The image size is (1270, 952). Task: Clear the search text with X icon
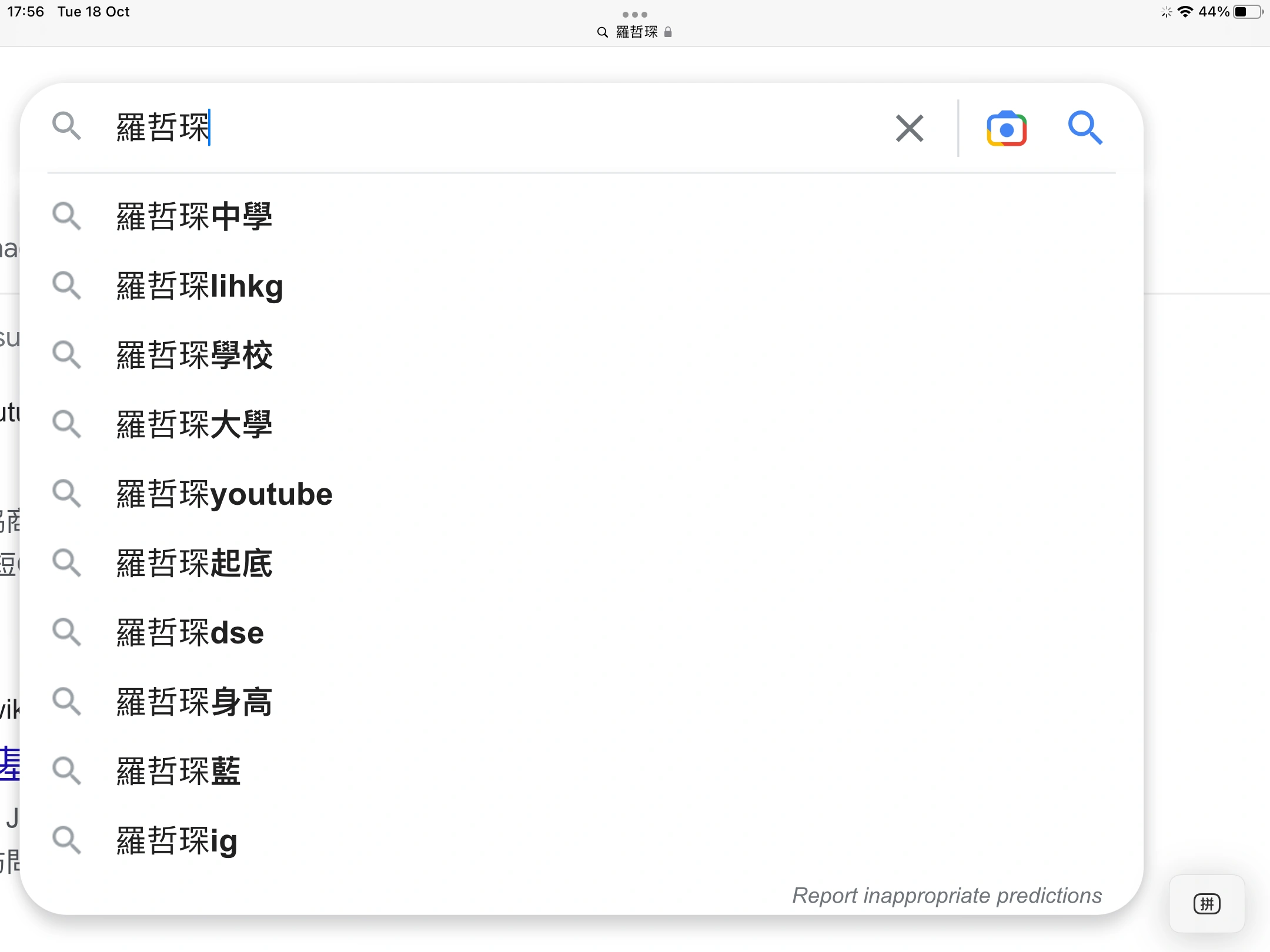click(x=909, y=128)
